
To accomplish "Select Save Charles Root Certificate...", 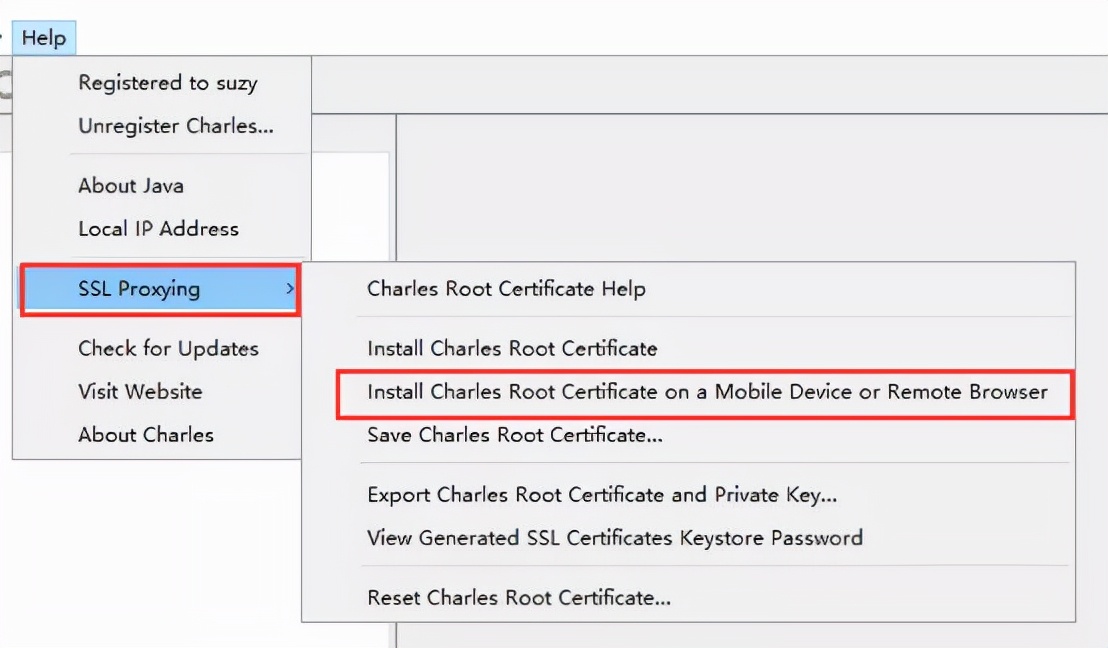I will coord(688,435).
